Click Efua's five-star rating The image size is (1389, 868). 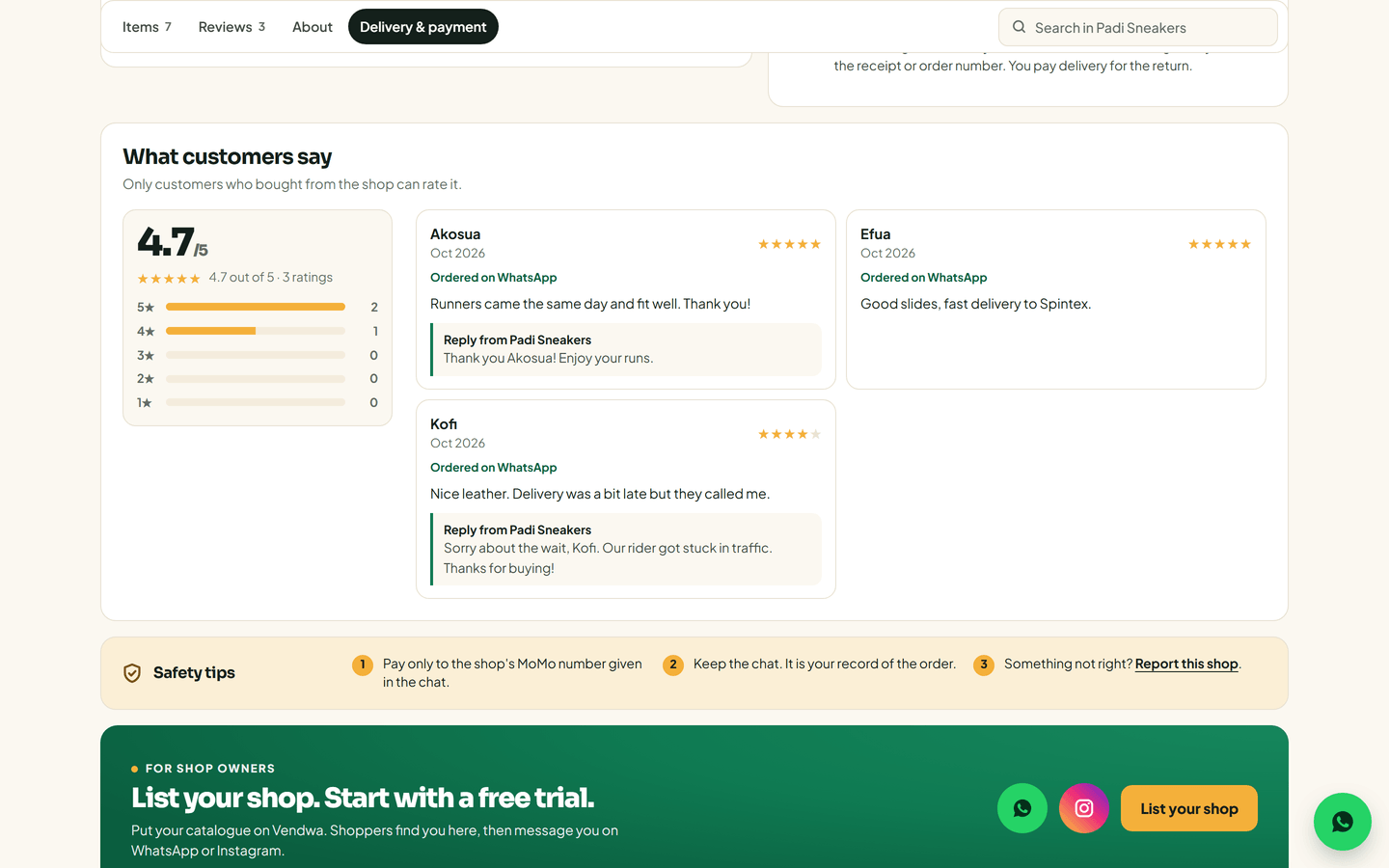point(1219,244)
